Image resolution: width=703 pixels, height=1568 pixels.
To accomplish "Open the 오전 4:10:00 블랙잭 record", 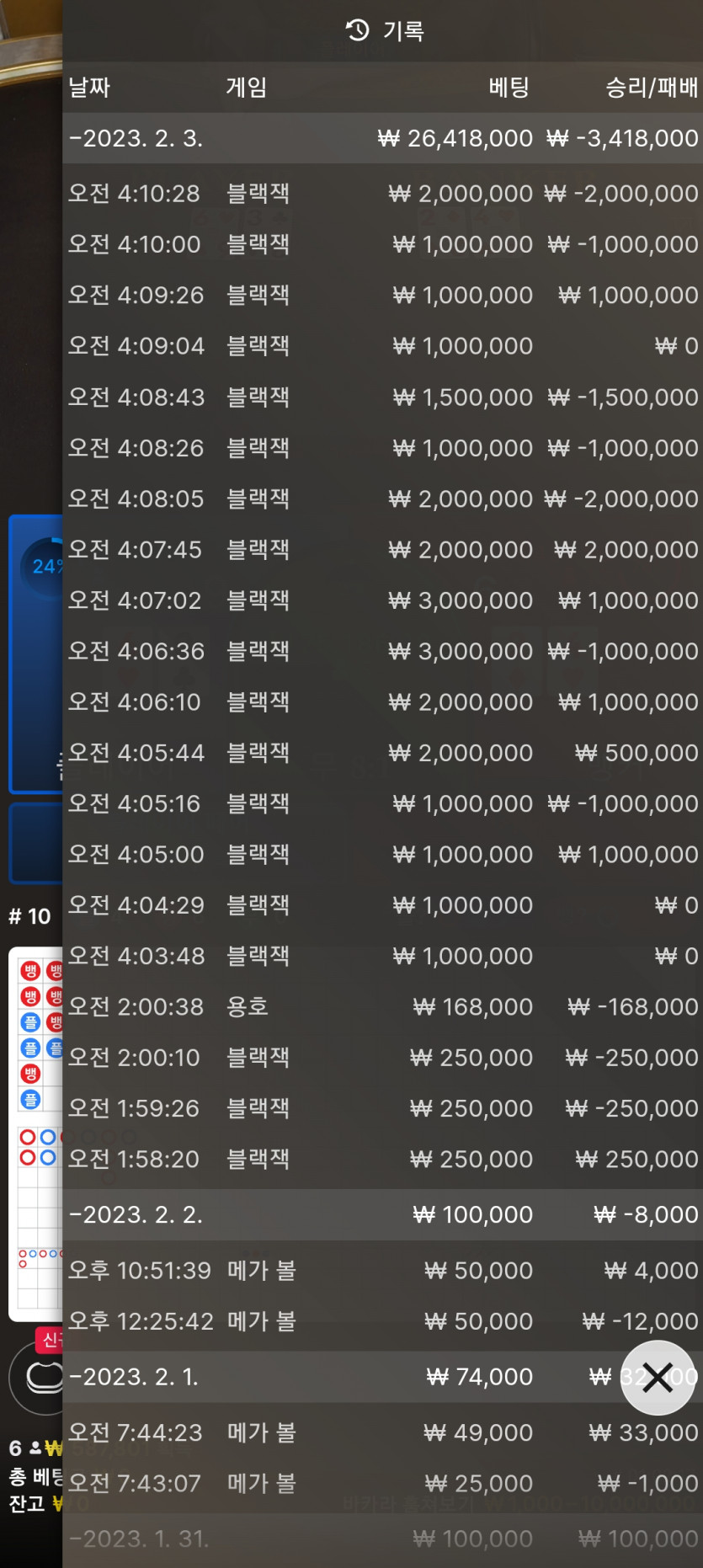I will (x=382, y=244).
